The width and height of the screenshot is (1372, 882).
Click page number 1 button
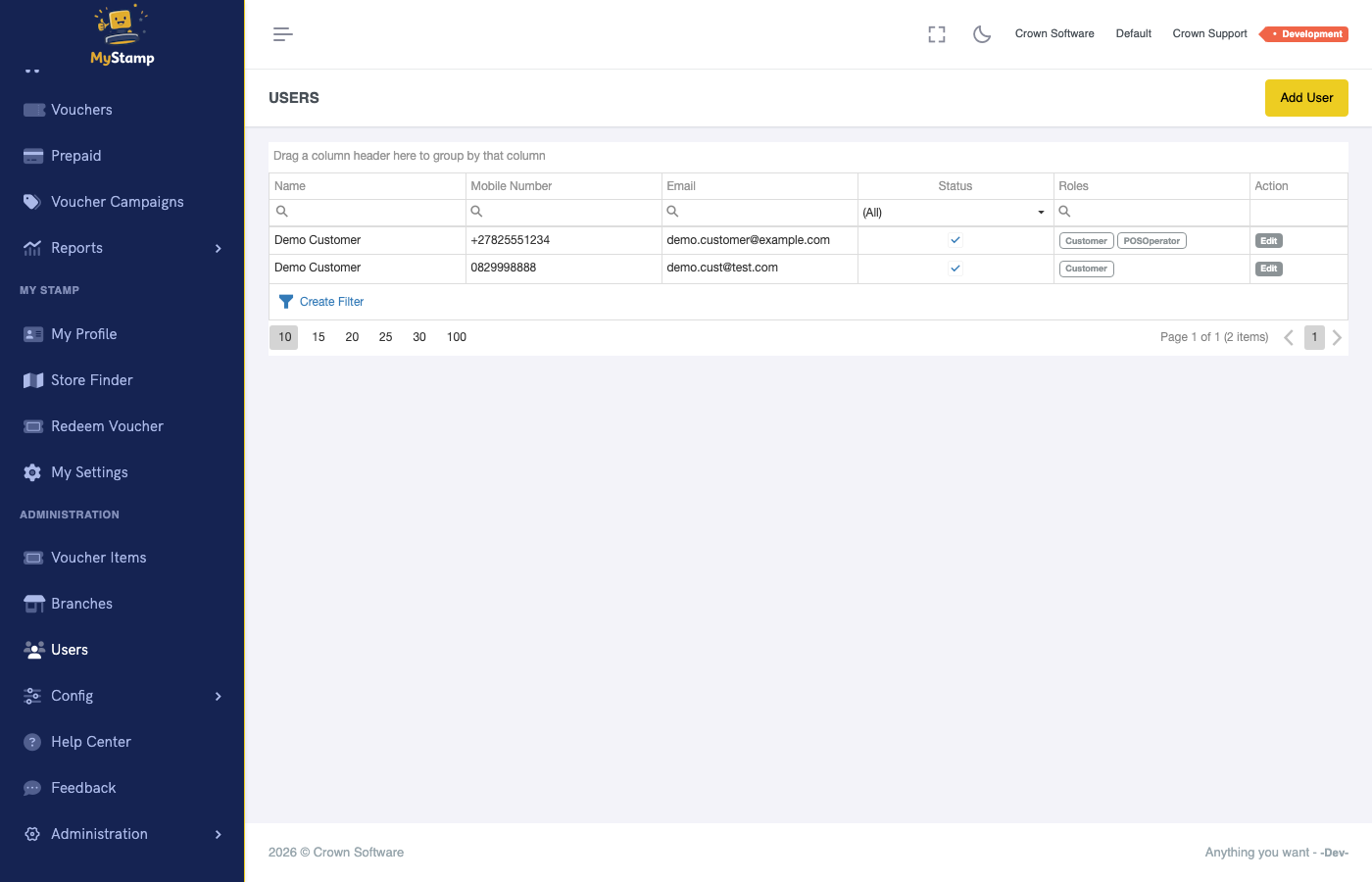(1314, 337)
